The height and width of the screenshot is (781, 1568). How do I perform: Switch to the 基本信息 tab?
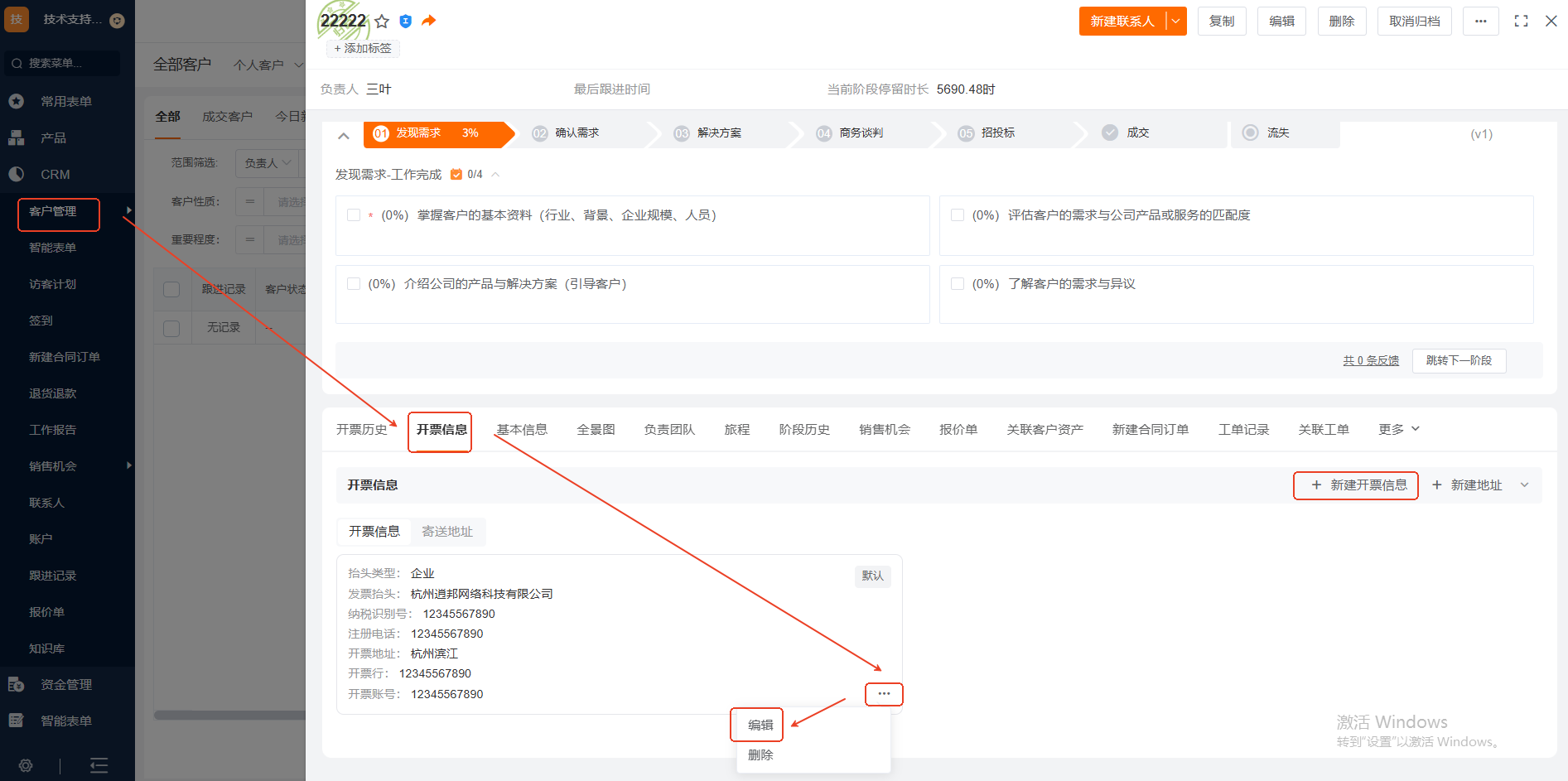(x=522, y=429)
